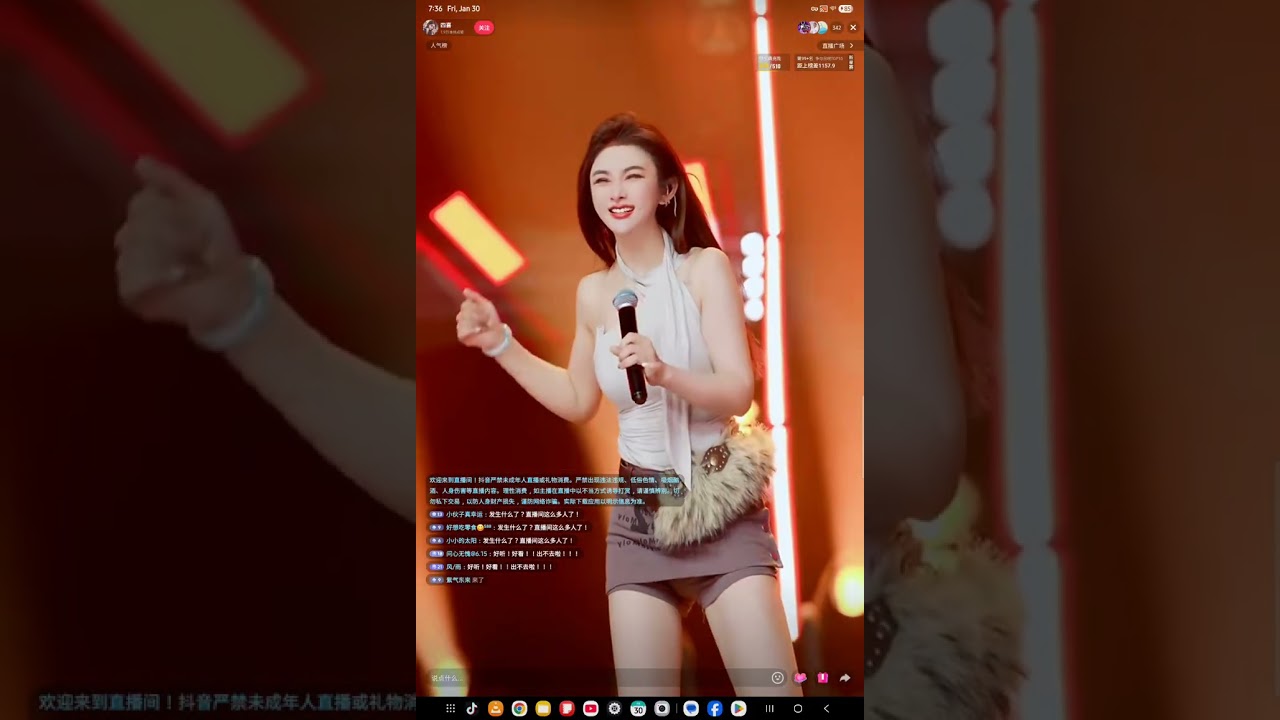Open the 342 viewer count list
Screen dimensions: 1280x720
click(837, 28)
